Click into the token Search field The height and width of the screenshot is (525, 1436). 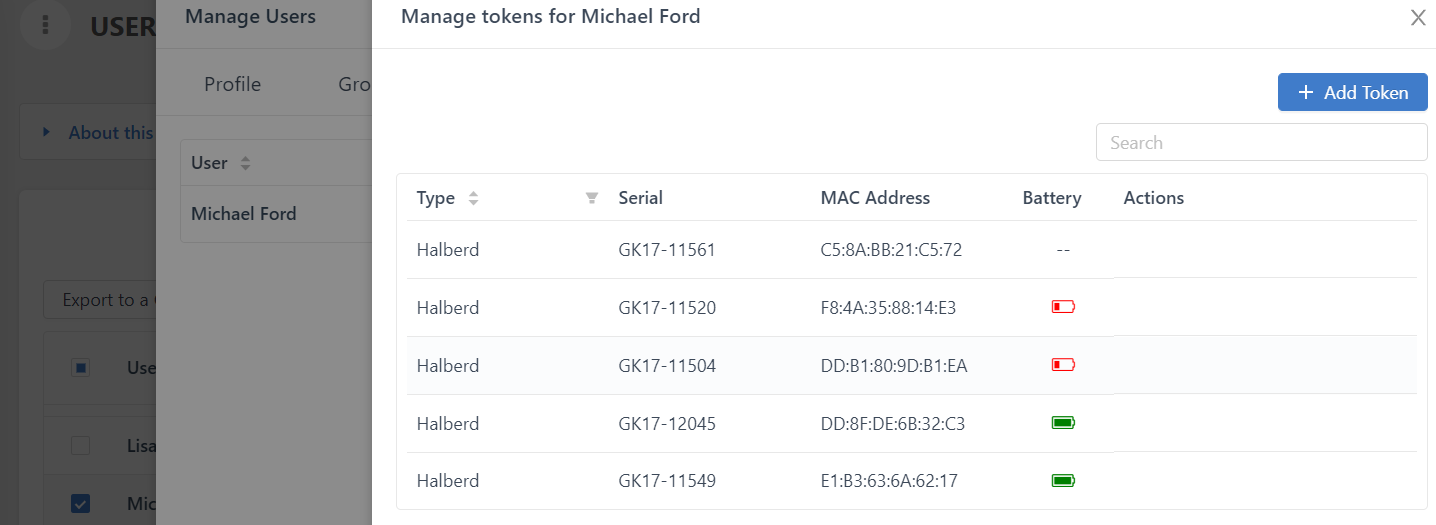tap(1261, 142)
